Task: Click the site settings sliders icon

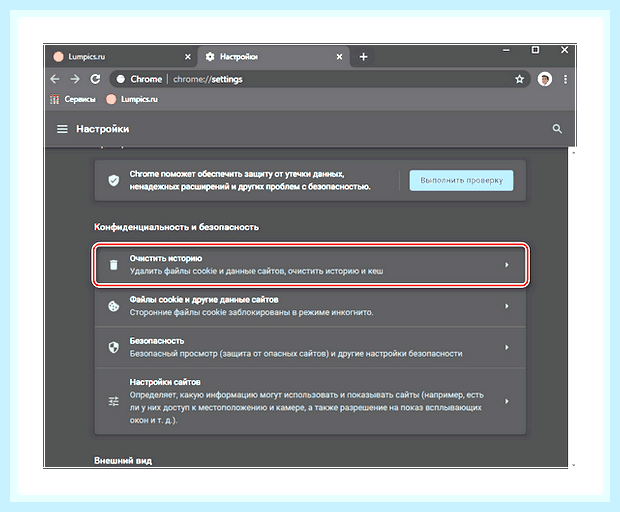Action: click(113, 401)
